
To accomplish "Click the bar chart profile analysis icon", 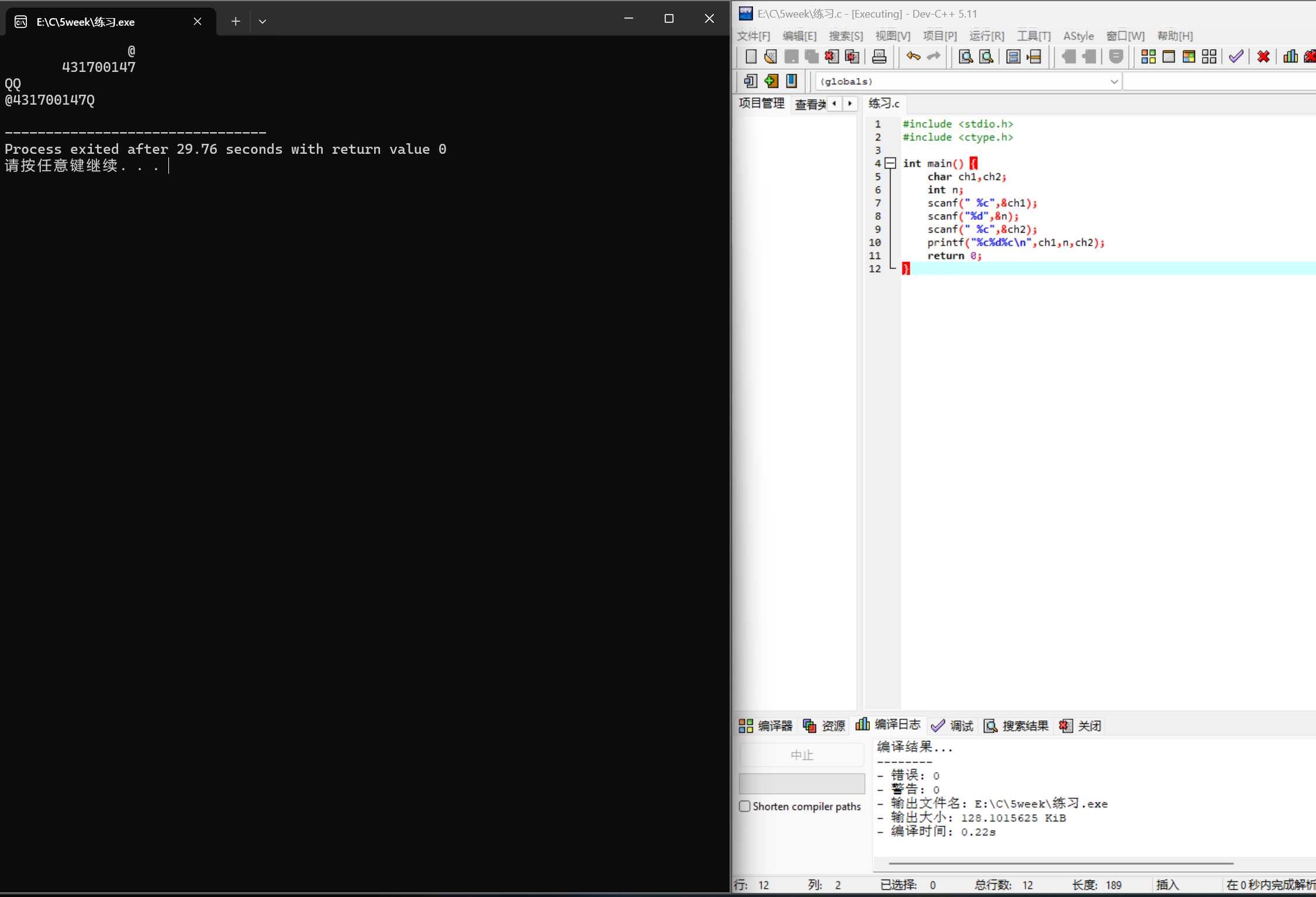I will click(x=1289, y=57).
